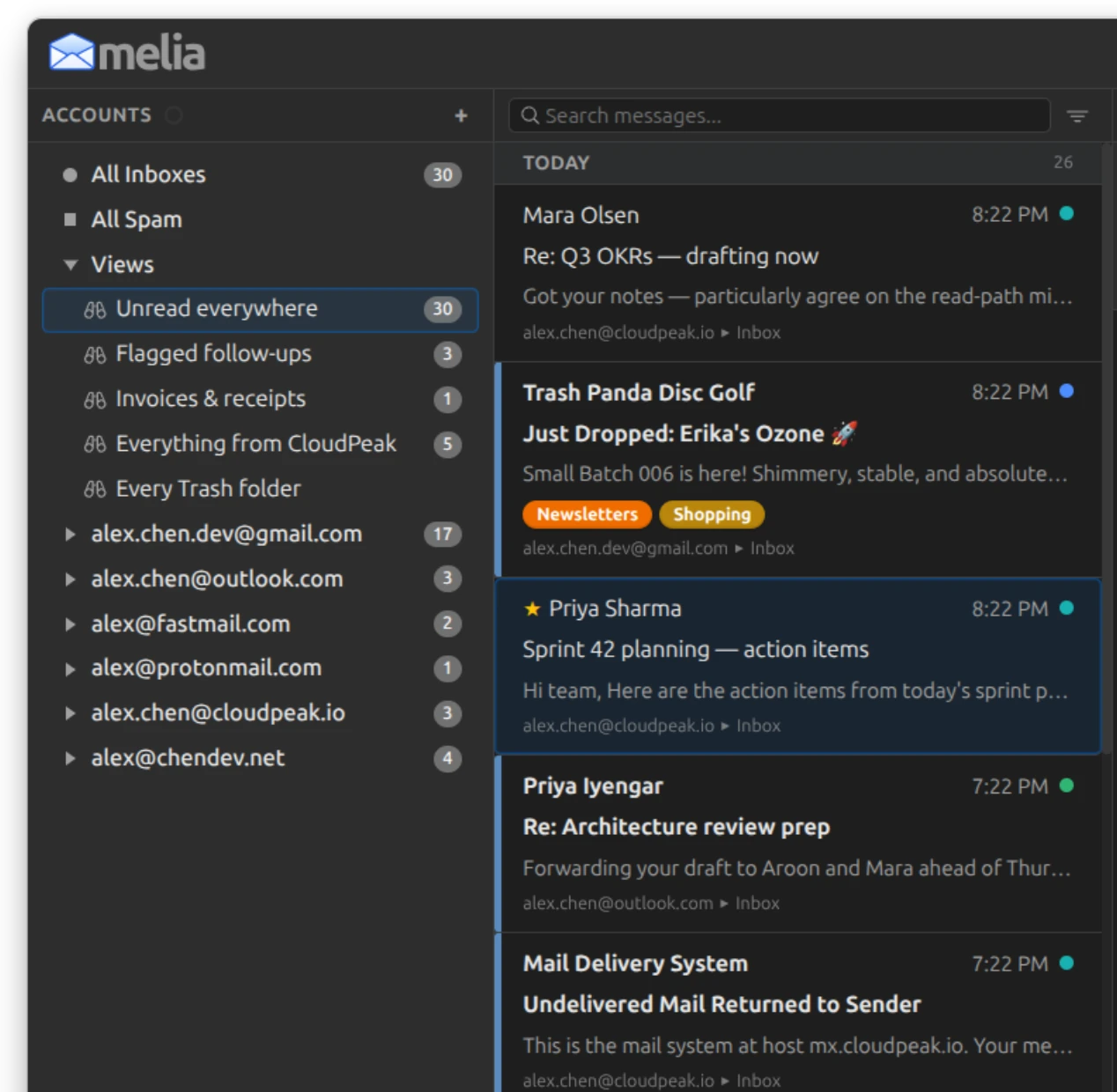Click the Invoices & receipts view icon
This screenshot has width=1117, height=1092.
95,400
